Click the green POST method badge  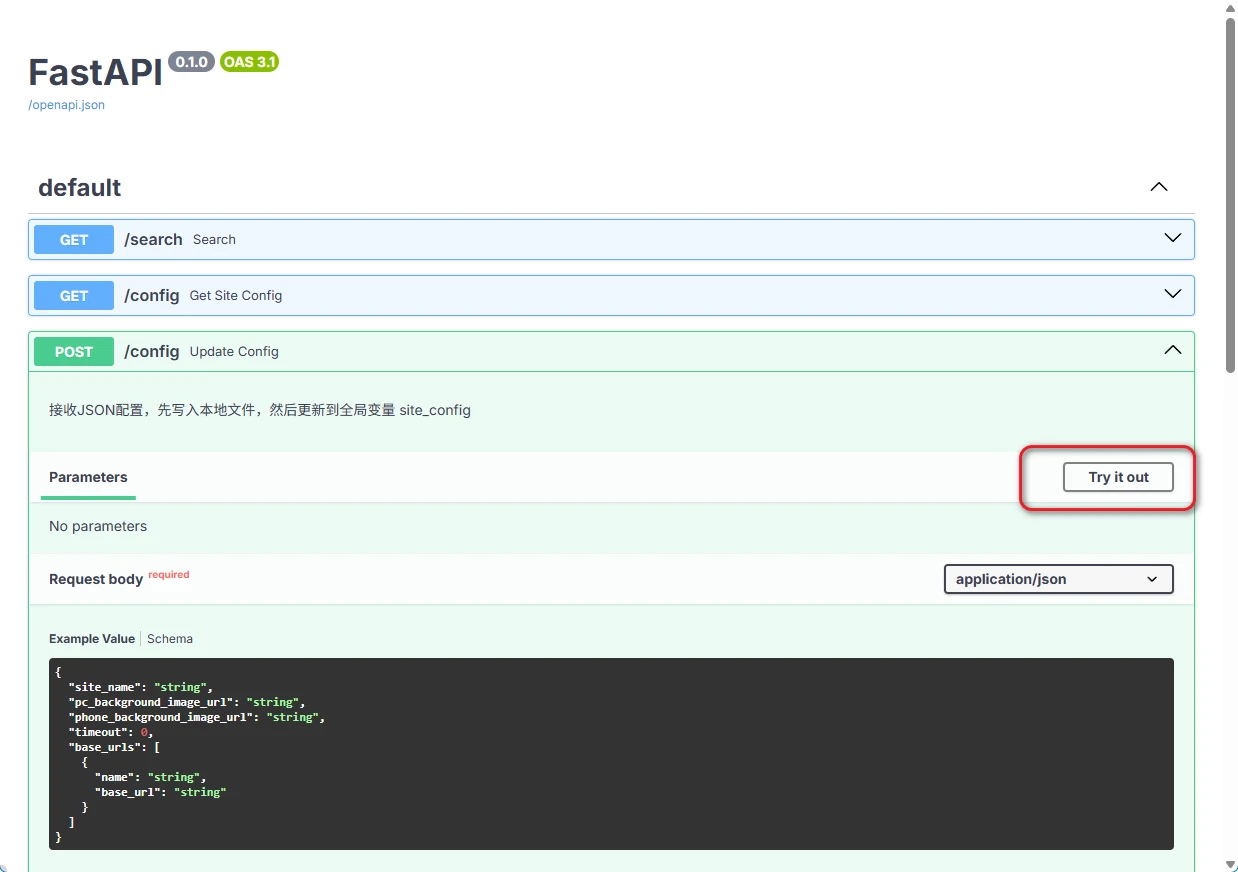[x=74, y=352]
